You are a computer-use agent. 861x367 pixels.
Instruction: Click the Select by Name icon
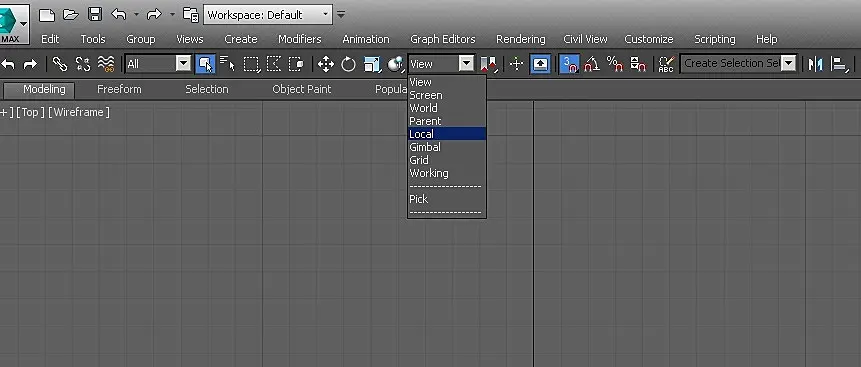pyautogui.click(x=227, y=64)
